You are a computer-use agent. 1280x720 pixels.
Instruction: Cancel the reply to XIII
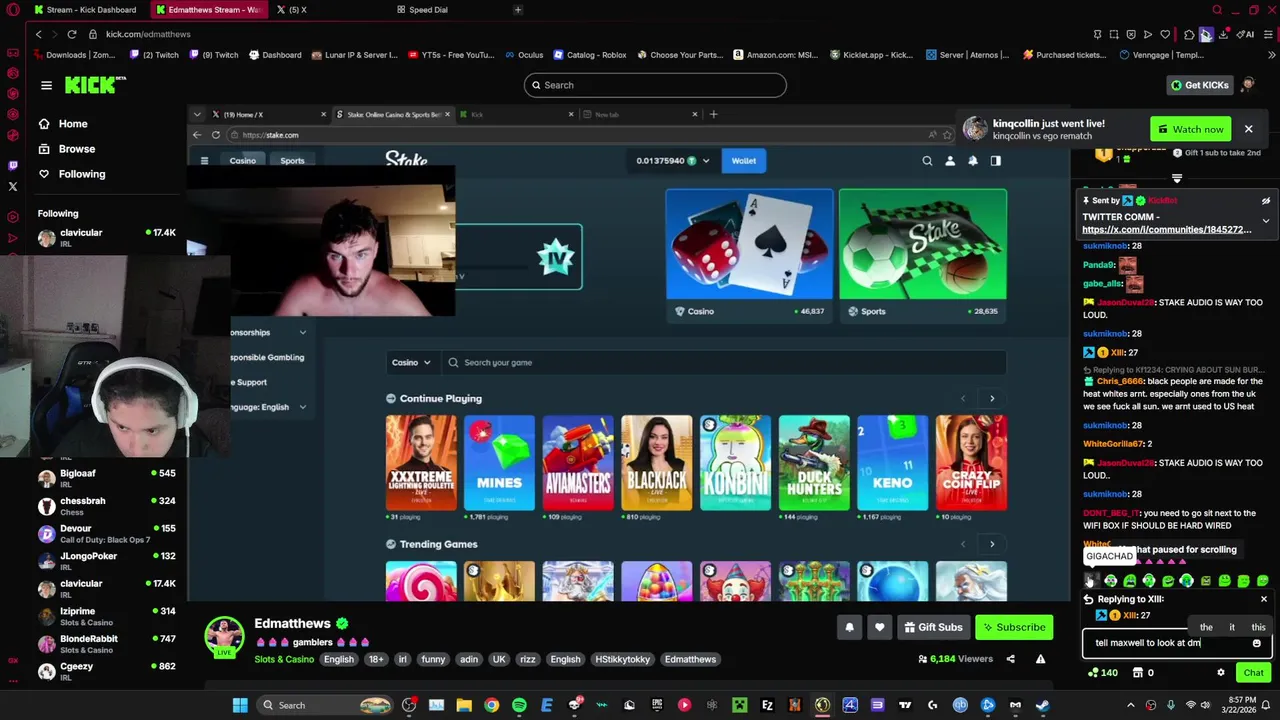(x=1263, y=599)
